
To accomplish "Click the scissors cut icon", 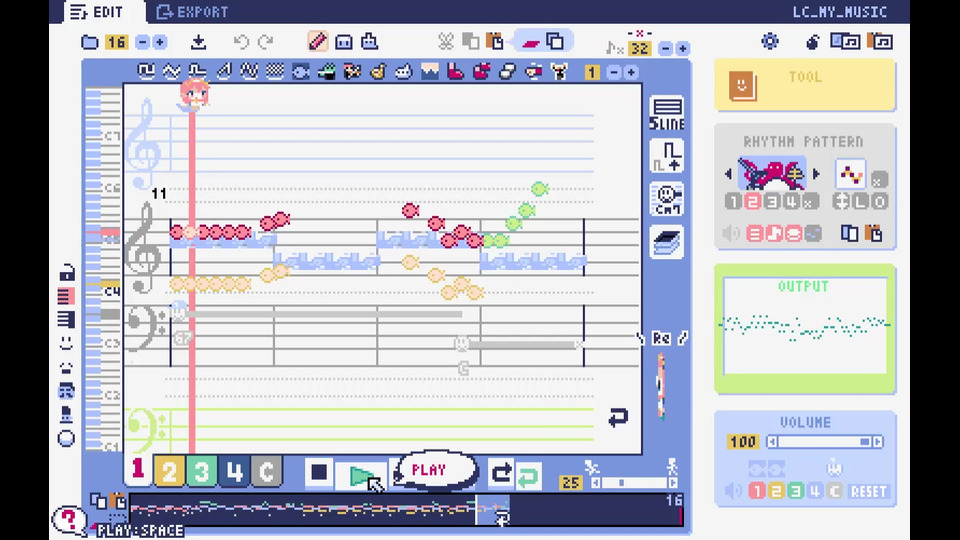I will pos(446,42).
